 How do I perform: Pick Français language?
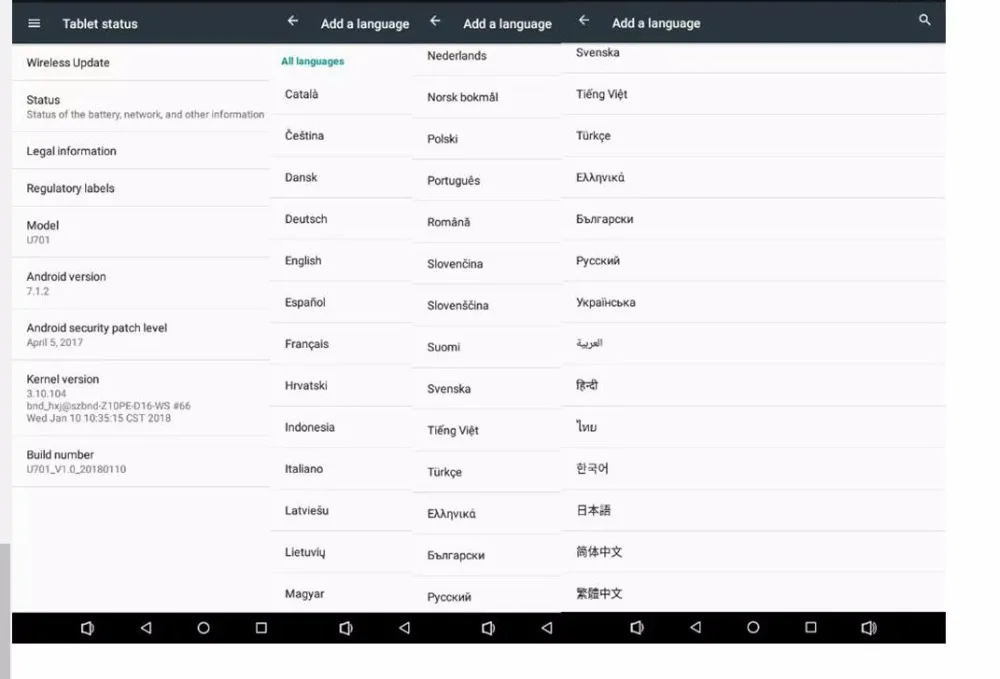341,344
